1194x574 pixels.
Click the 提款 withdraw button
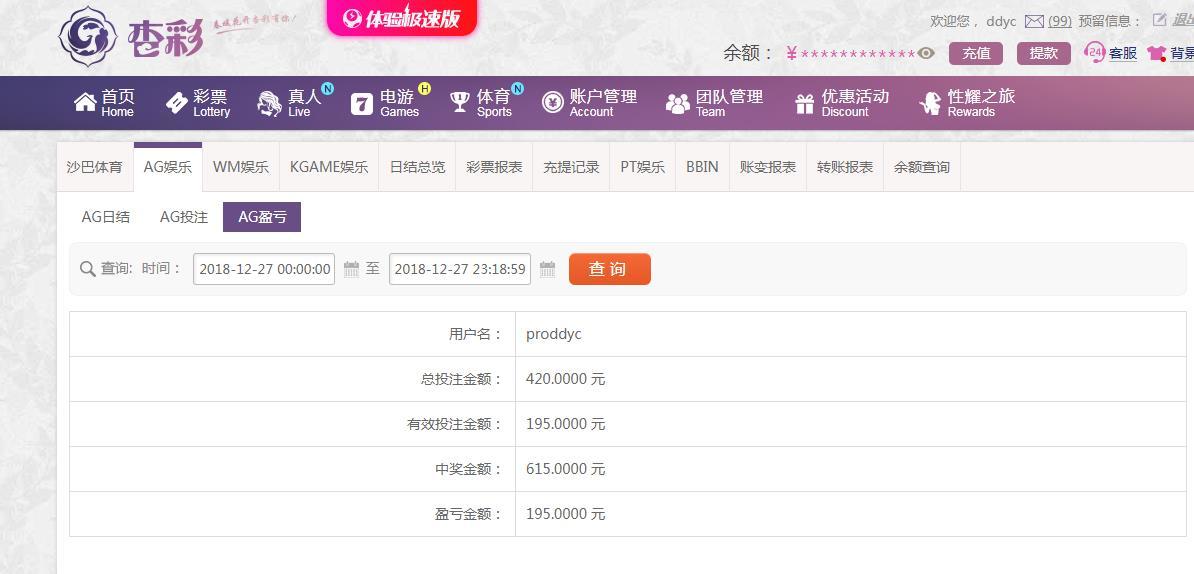[1043, 53]
